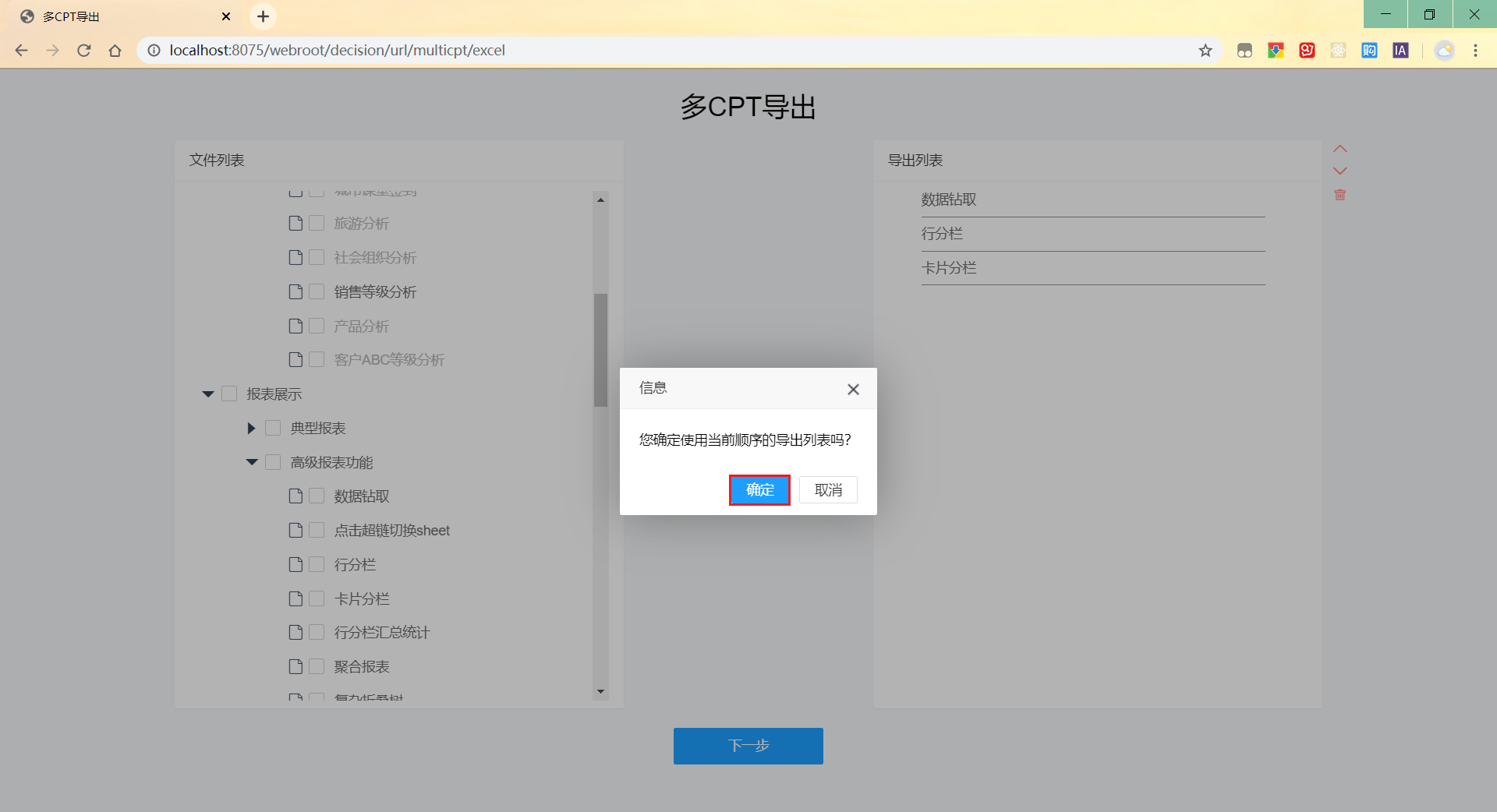Click the file list scrollbar down arrow
The height and width of the screenshot is (812, 1497).
[x=600, y=692]
